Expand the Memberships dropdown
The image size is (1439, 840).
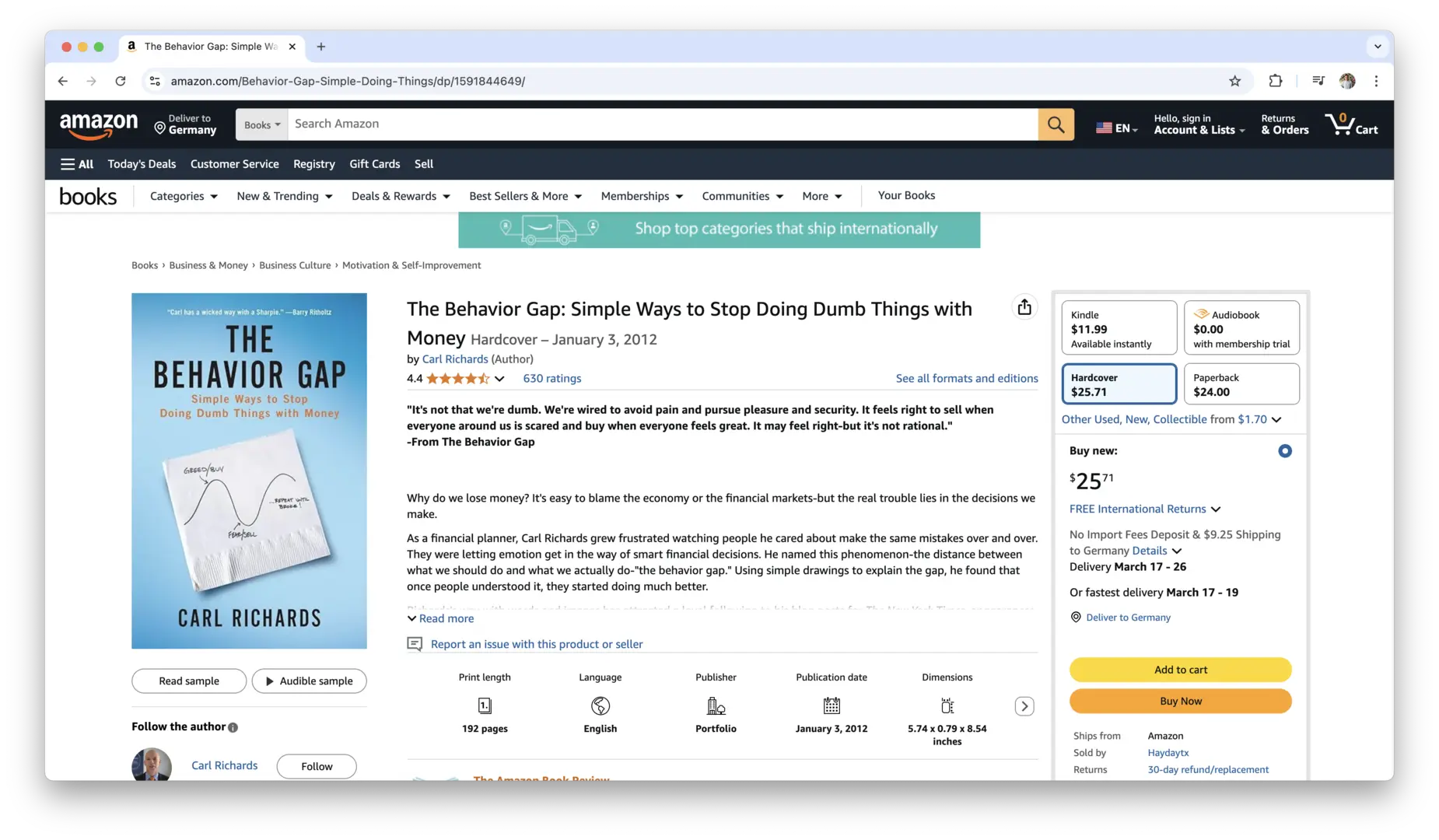[642, 196]
